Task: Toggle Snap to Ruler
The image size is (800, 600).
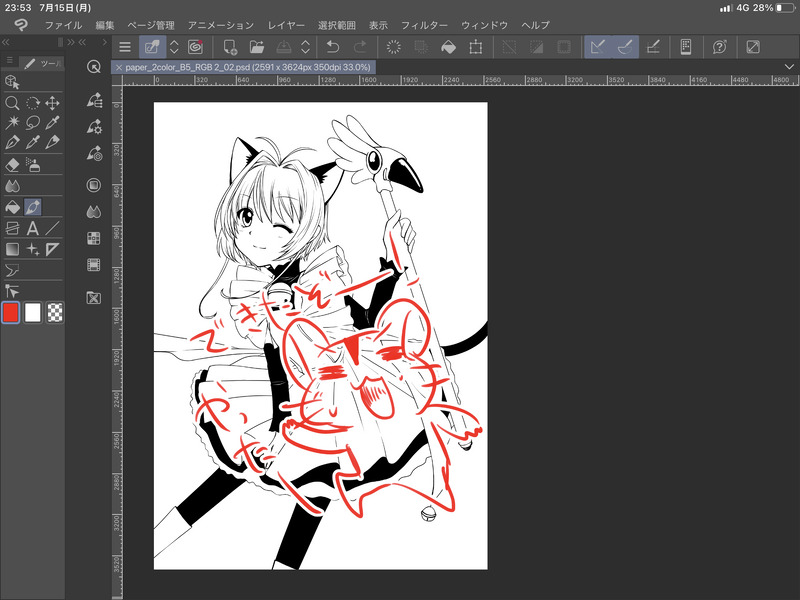Action: [598, 47]
